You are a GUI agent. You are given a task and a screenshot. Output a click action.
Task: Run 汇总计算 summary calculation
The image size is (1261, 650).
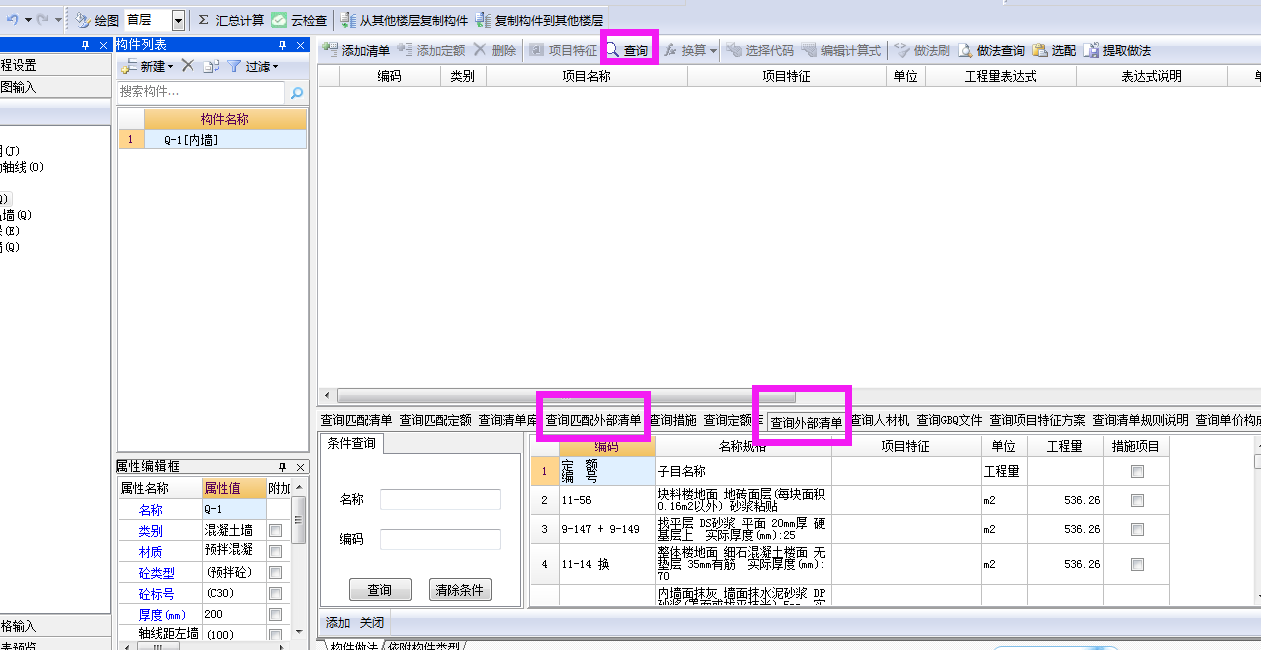tap(231, 20)
